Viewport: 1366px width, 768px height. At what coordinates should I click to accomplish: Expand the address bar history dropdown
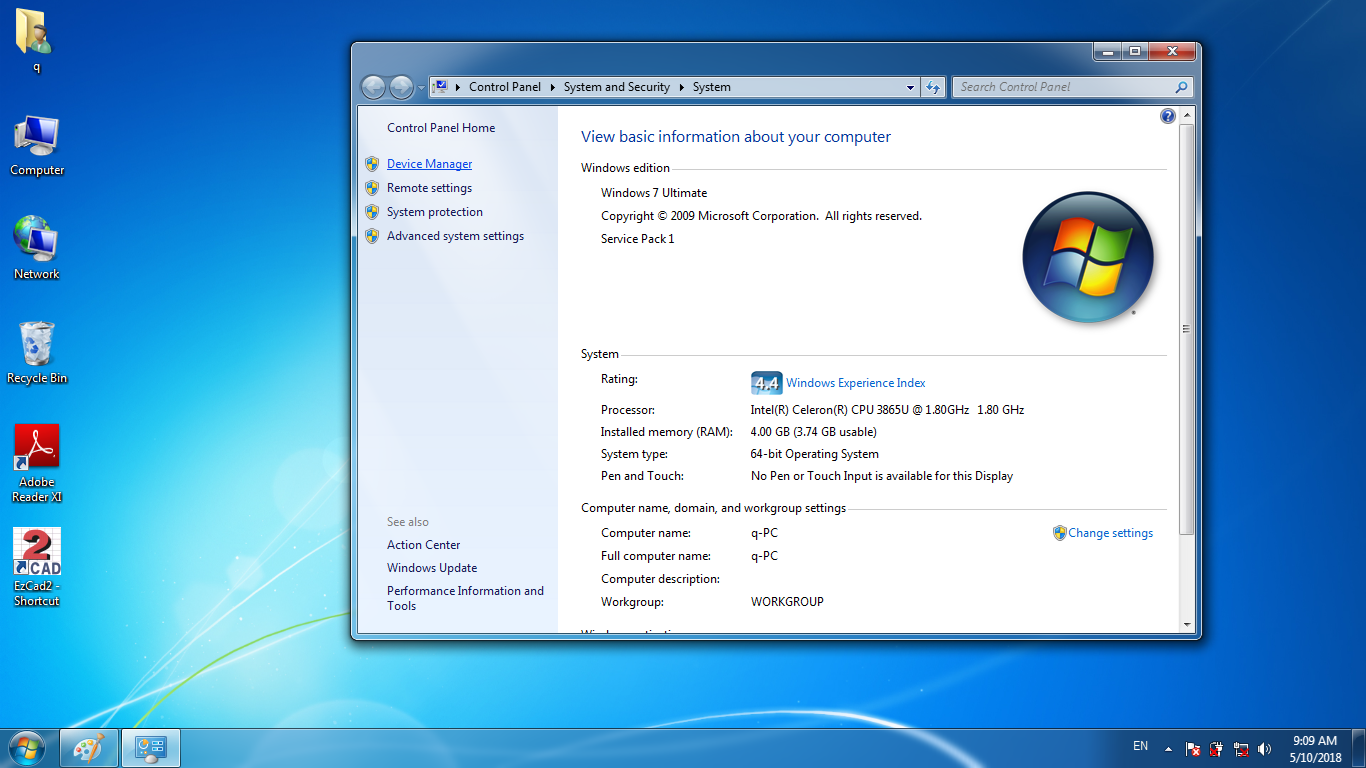click(910, 87)
